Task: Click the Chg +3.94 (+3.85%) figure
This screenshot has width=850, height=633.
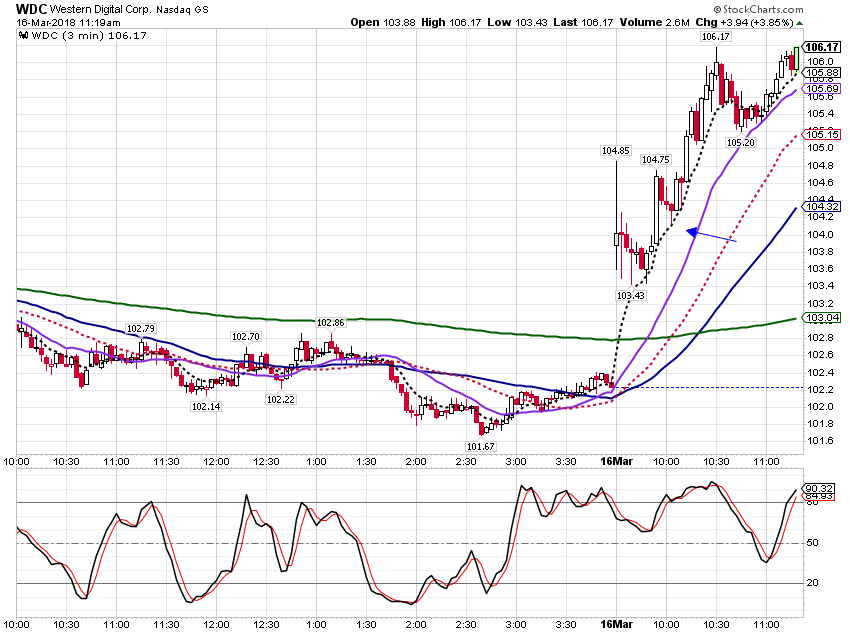Action: coord(744,22)
